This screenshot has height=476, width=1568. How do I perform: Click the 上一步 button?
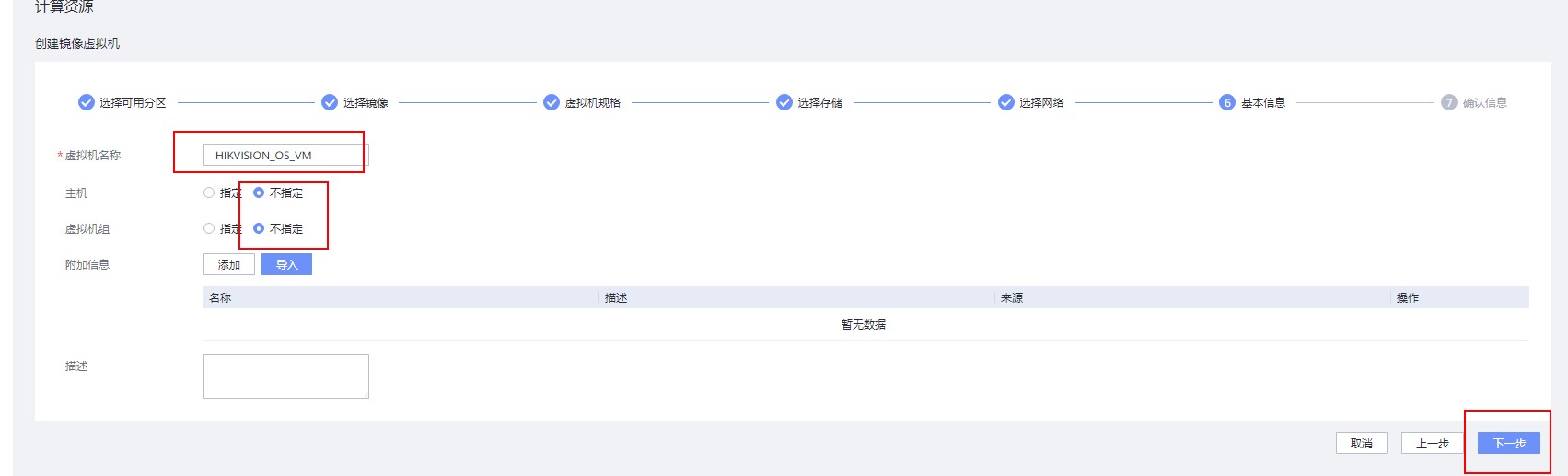point(1433,443)
